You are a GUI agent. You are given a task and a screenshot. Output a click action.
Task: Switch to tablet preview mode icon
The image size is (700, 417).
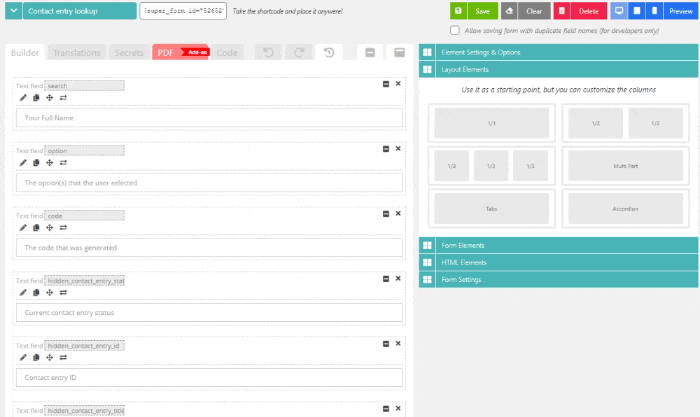(637, 11)
